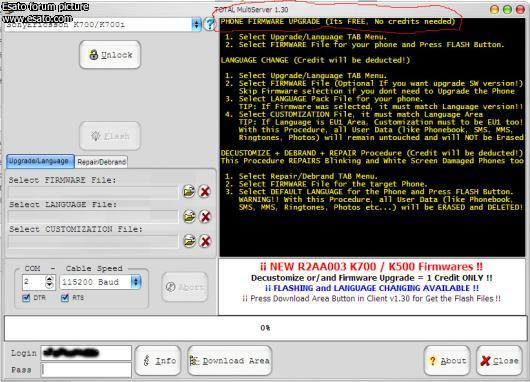Toggle the RTS checkbox
Viewport: 530px width, 382px height.
[65, 298]
